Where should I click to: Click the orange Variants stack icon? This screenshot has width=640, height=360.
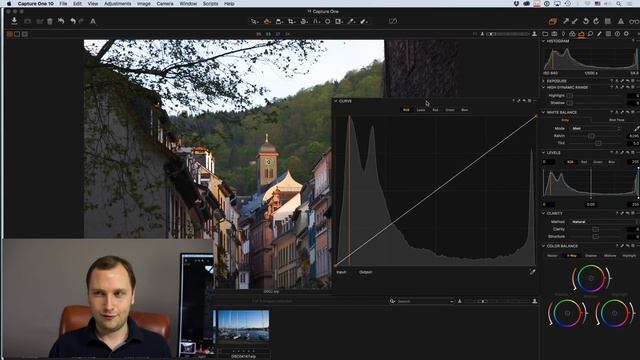[553, 21]
